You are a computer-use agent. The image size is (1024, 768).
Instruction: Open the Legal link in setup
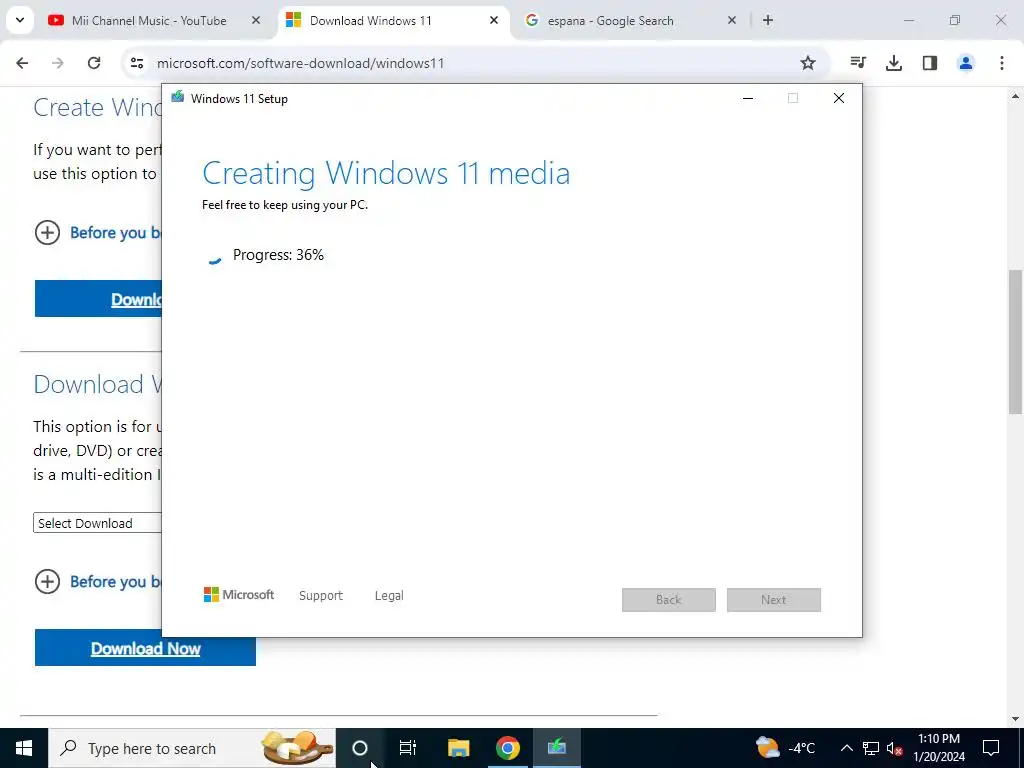(x=389, y=596)
